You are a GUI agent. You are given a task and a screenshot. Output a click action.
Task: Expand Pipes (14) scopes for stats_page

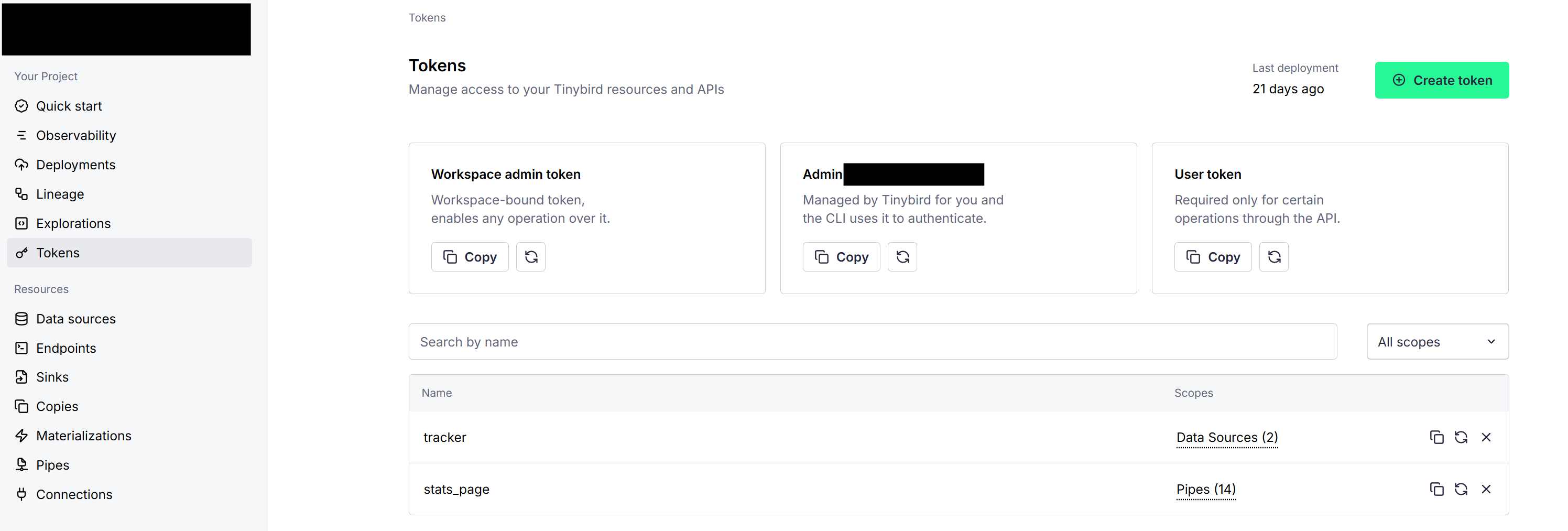(x=1205, y=489)
